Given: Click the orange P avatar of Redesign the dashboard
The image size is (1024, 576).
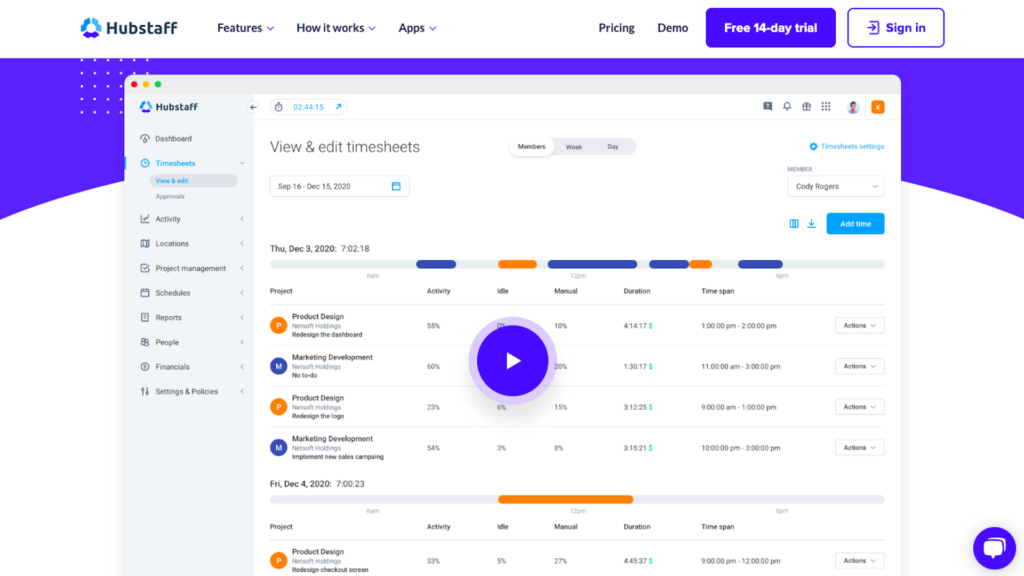Looking at the screenshot, I should [x=279, y=325].
